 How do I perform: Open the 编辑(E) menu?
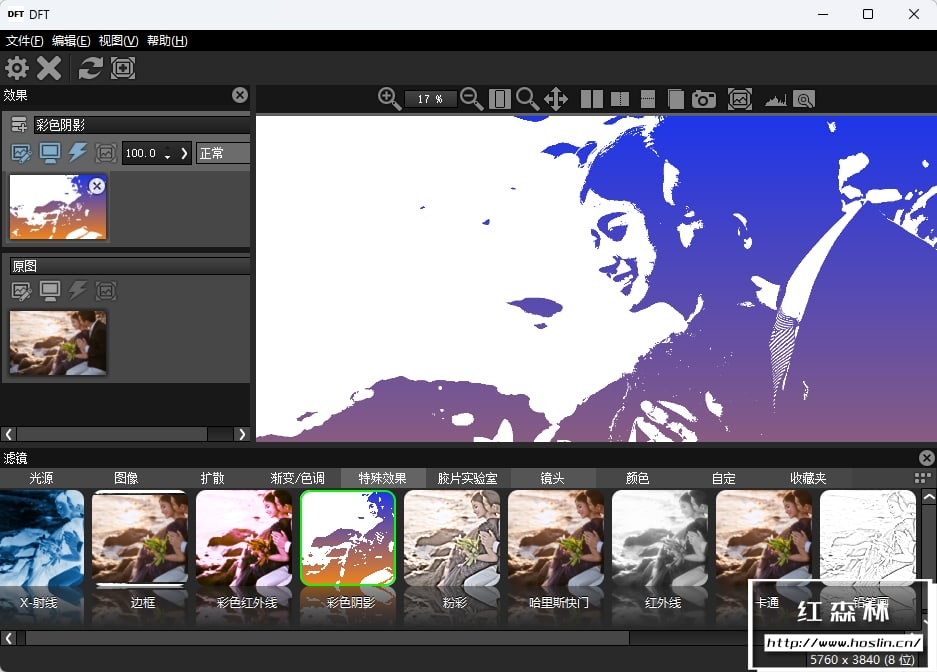pyautogui.click(x=71, y=41)
